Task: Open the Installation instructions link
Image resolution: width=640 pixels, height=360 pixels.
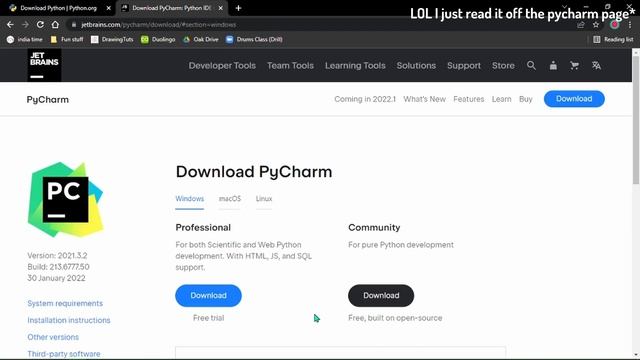Action: [x=69, y=320]
